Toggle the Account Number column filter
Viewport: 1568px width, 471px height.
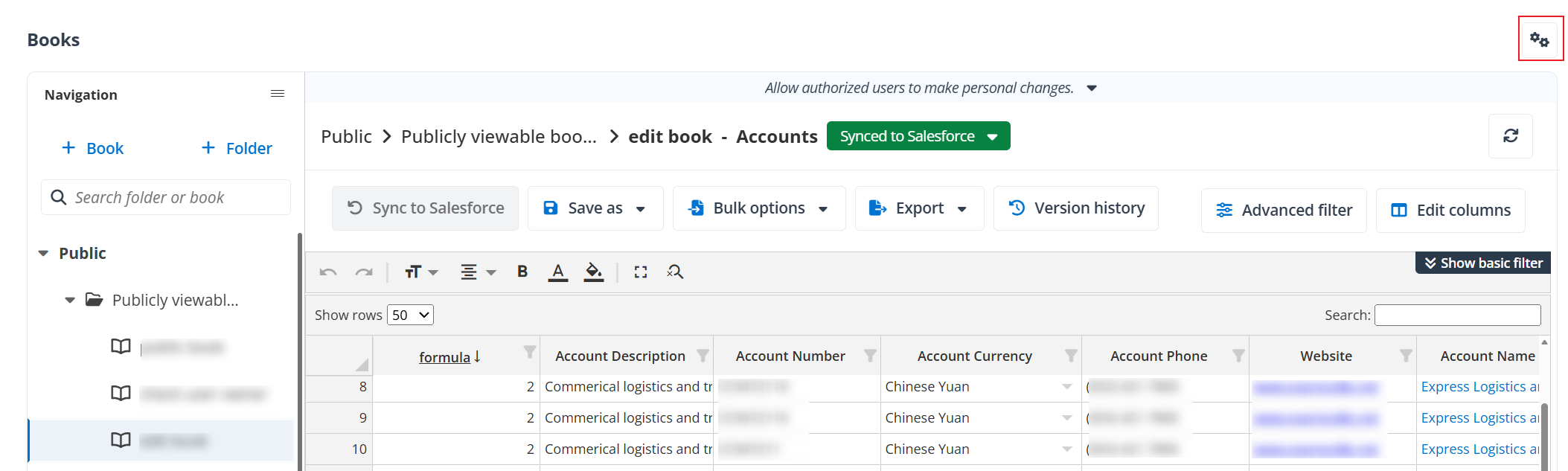[x=870, y=356]
